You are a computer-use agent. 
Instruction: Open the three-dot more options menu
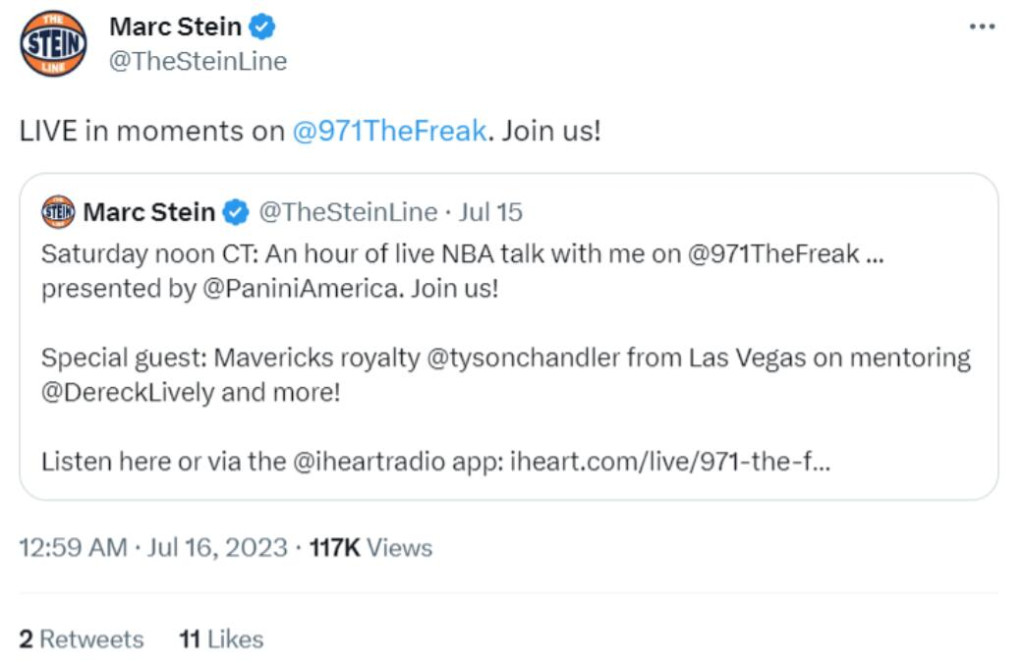[982, 27]
